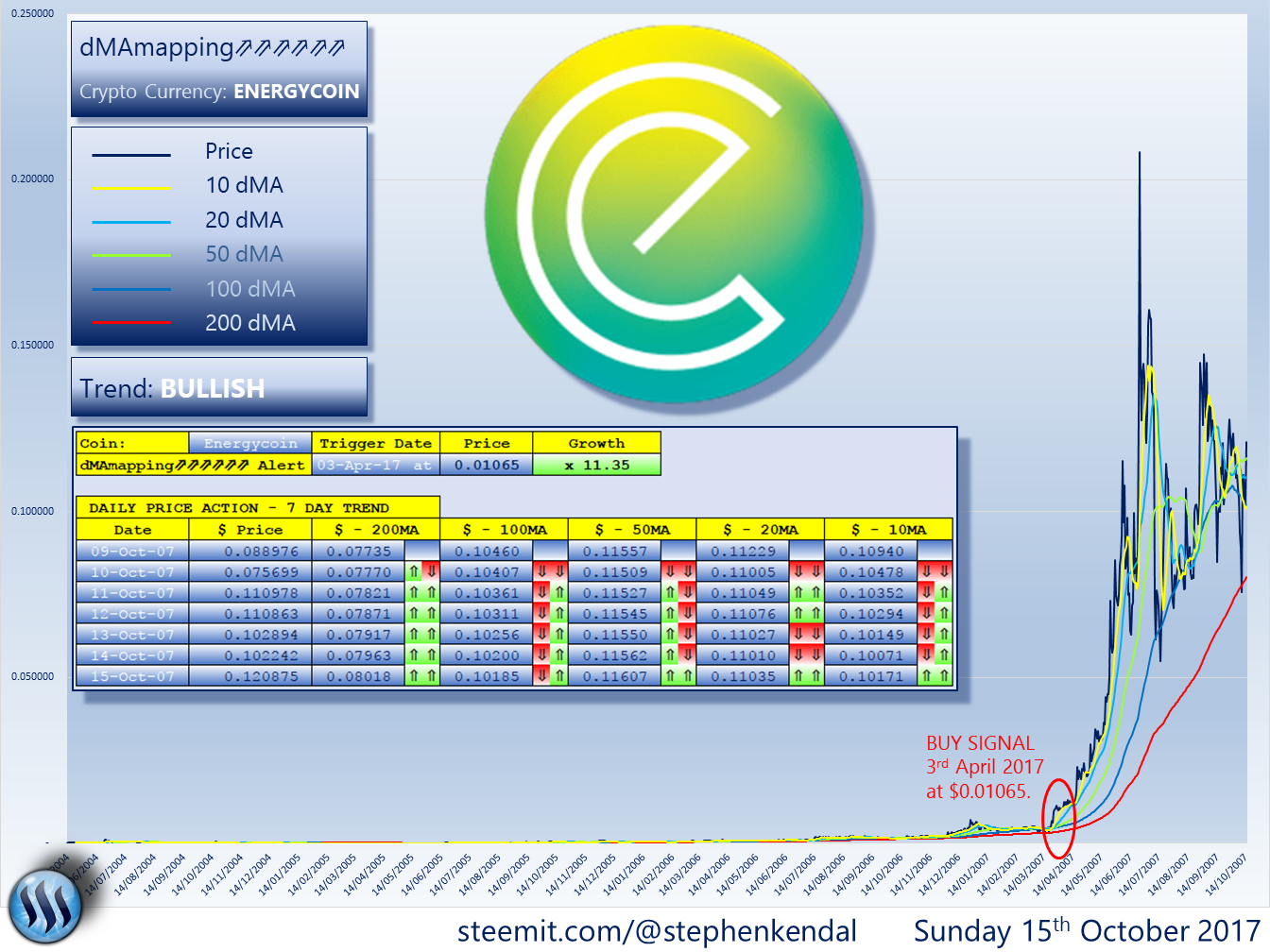Click the yellow 10 dMA legend line
Viewport: 1270px width, 952px height.
[x=131, y=188]
